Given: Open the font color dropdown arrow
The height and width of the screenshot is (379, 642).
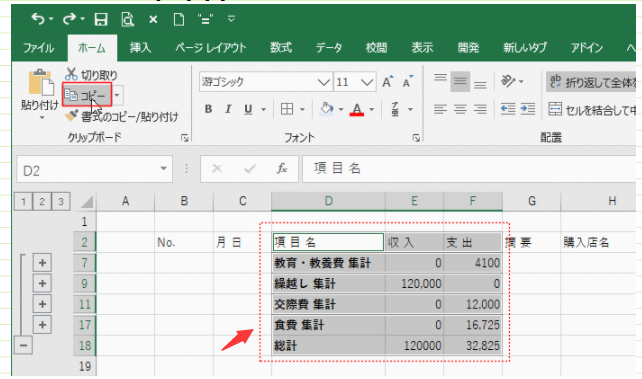Looking at the screenshot, I should [372, 109].
